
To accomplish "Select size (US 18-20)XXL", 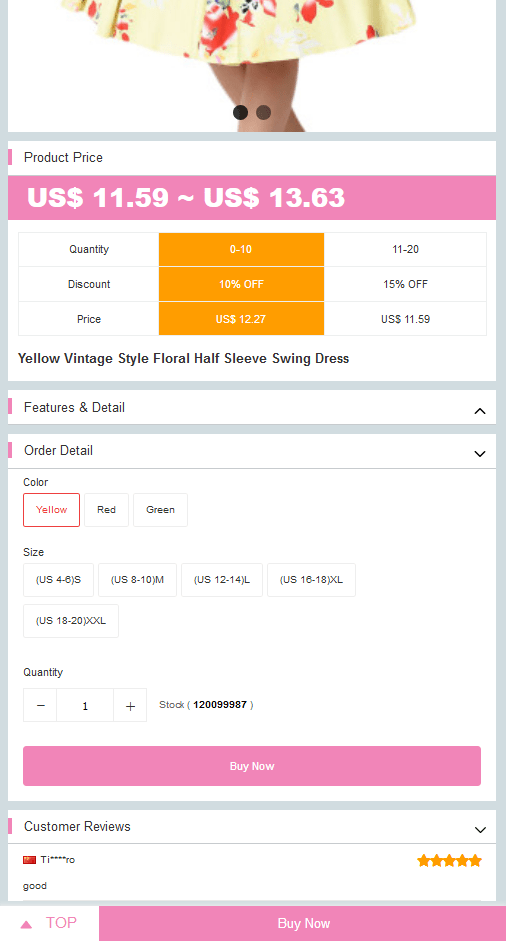I will point(71,621).
